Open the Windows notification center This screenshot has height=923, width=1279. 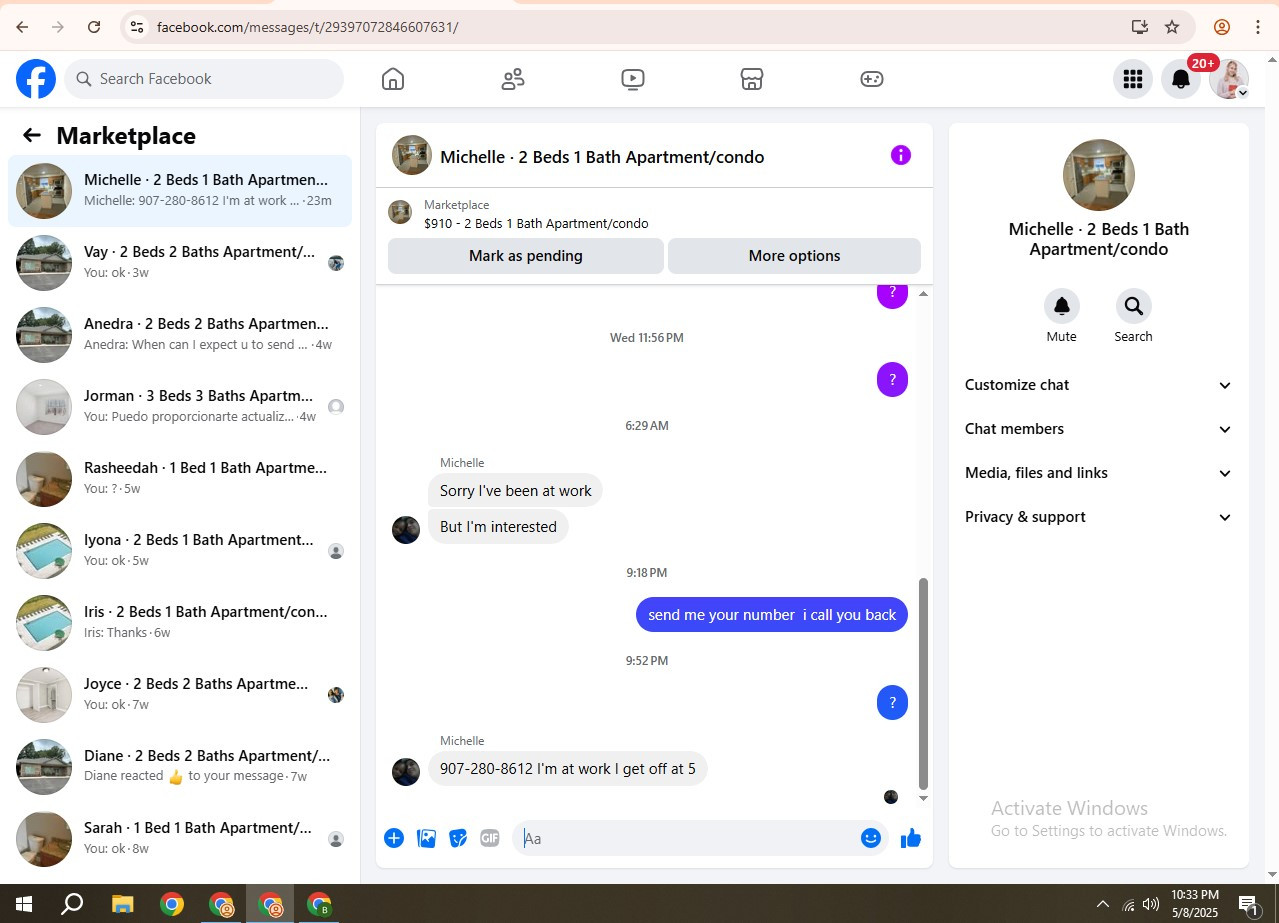(x=1249, y=906)
